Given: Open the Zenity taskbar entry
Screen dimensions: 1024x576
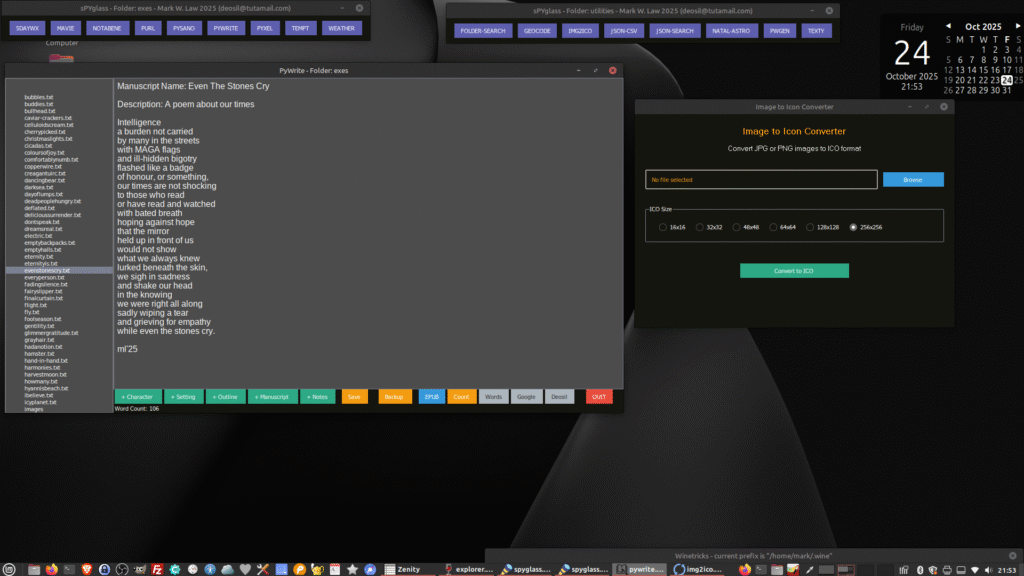Looking at the screenshot, I should point(410,568).
